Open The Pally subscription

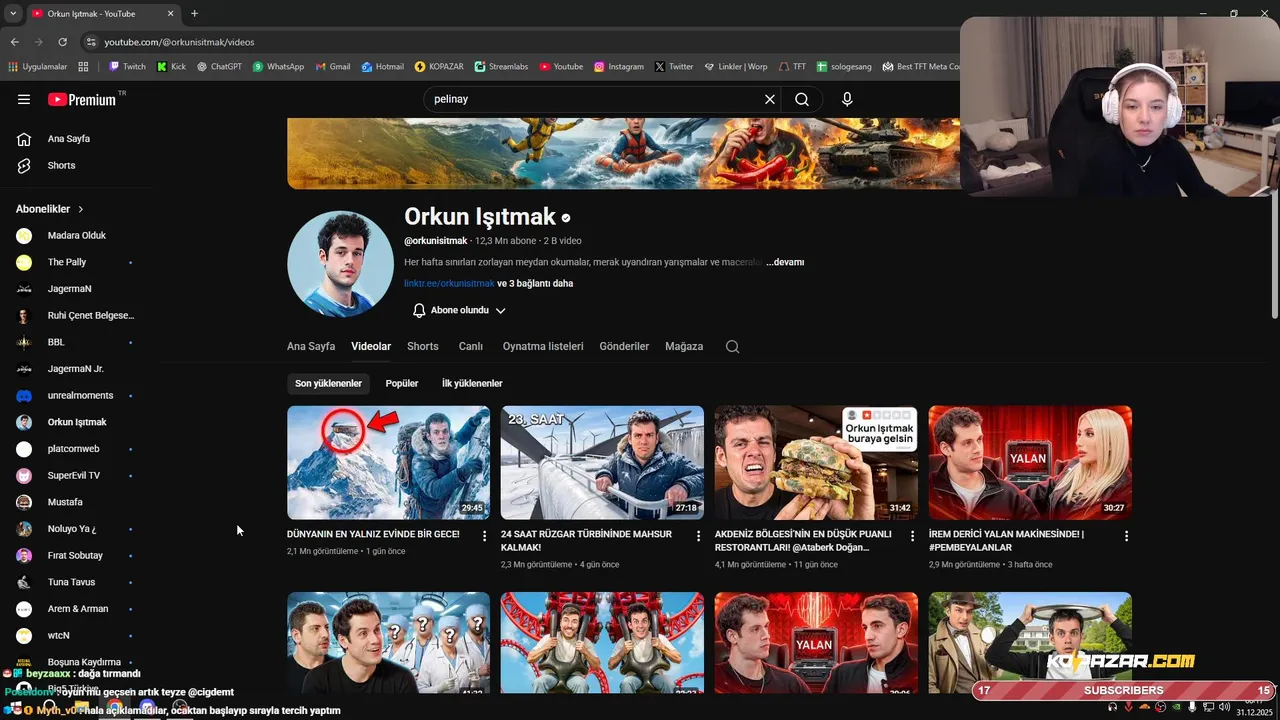click(66, 262)
